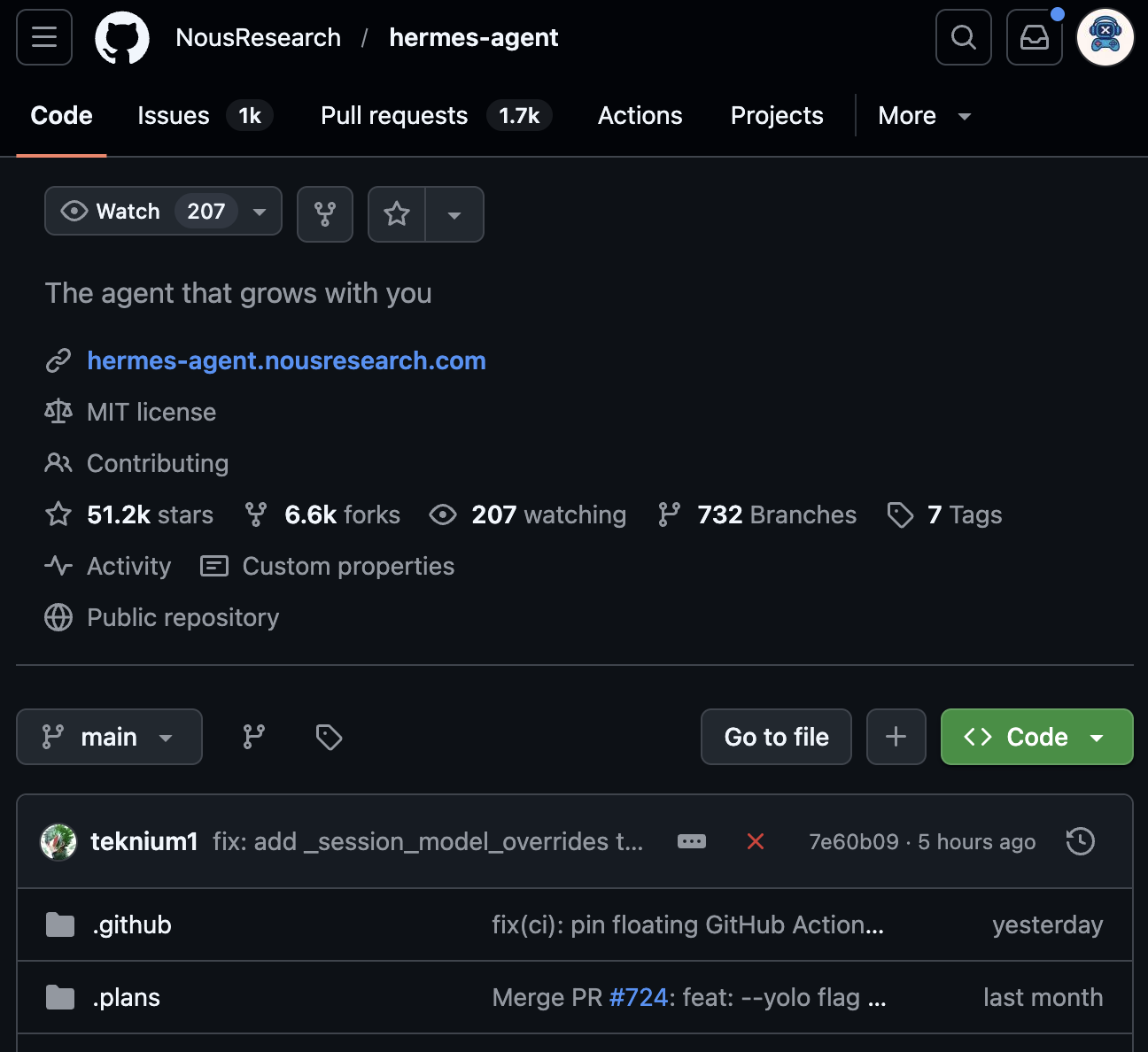Open the .plans folder

coord(127,997)
